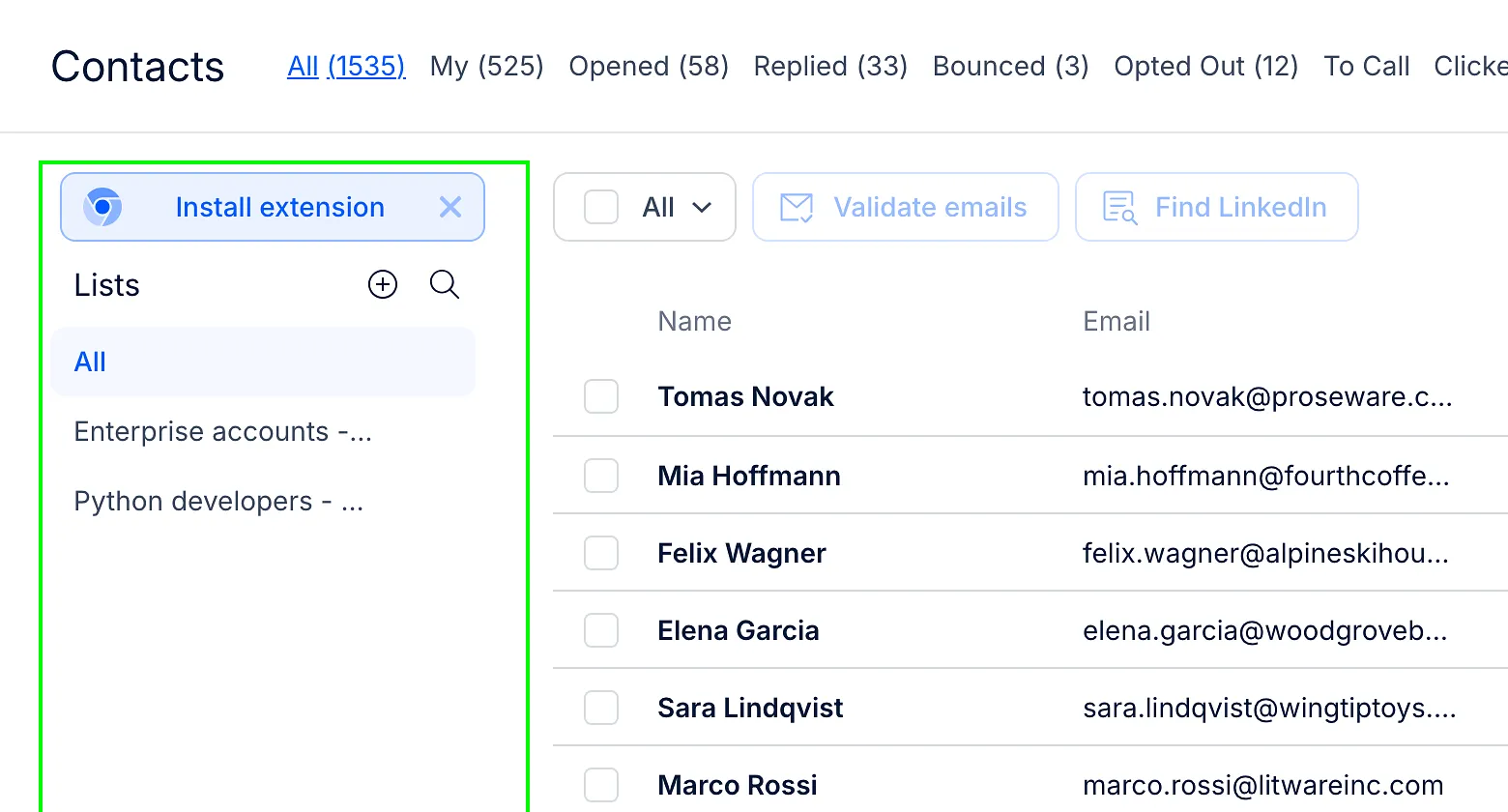Click the felix.wagner@alpineskihou email cell

1265,553
